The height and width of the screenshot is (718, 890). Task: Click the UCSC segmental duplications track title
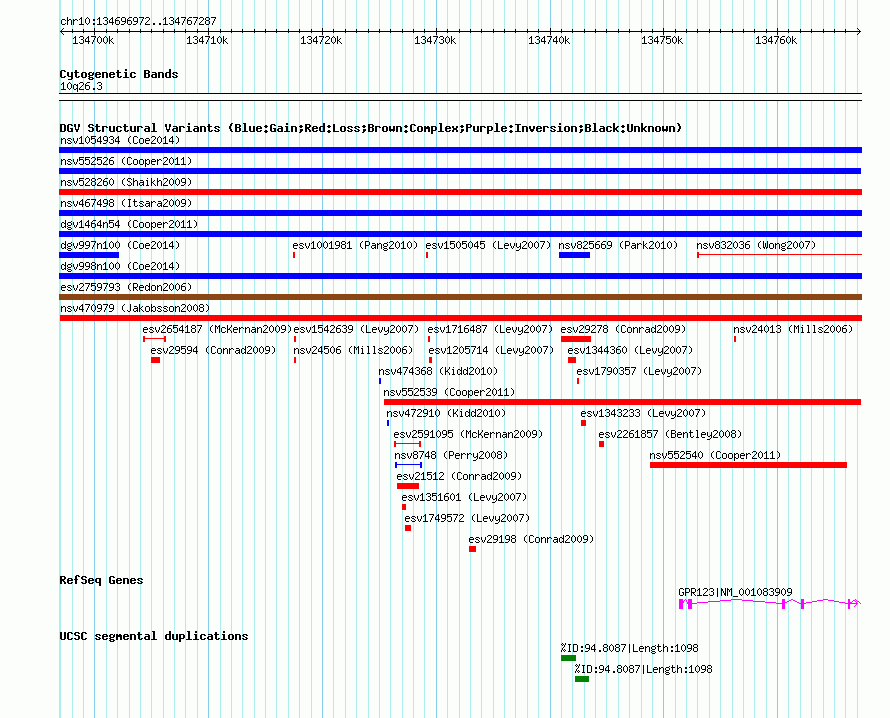(154, 636)
